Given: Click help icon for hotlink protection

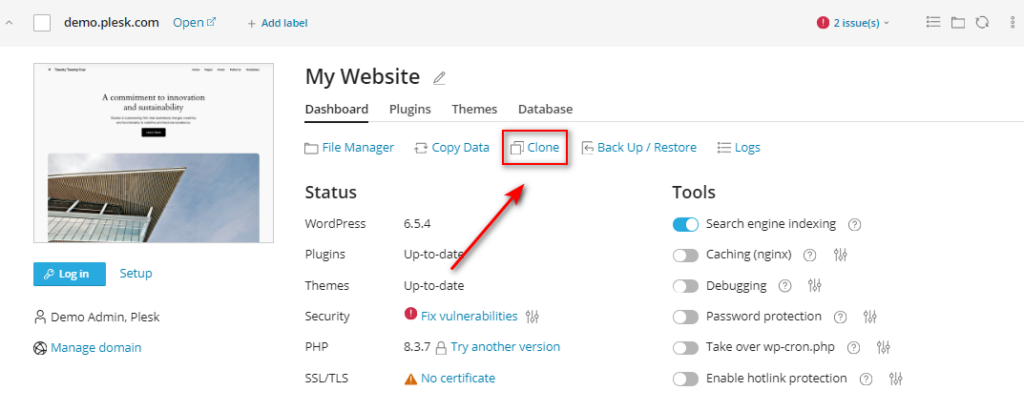Looking at the screenshot, I should pyautogui.click(x=866, y=378).
